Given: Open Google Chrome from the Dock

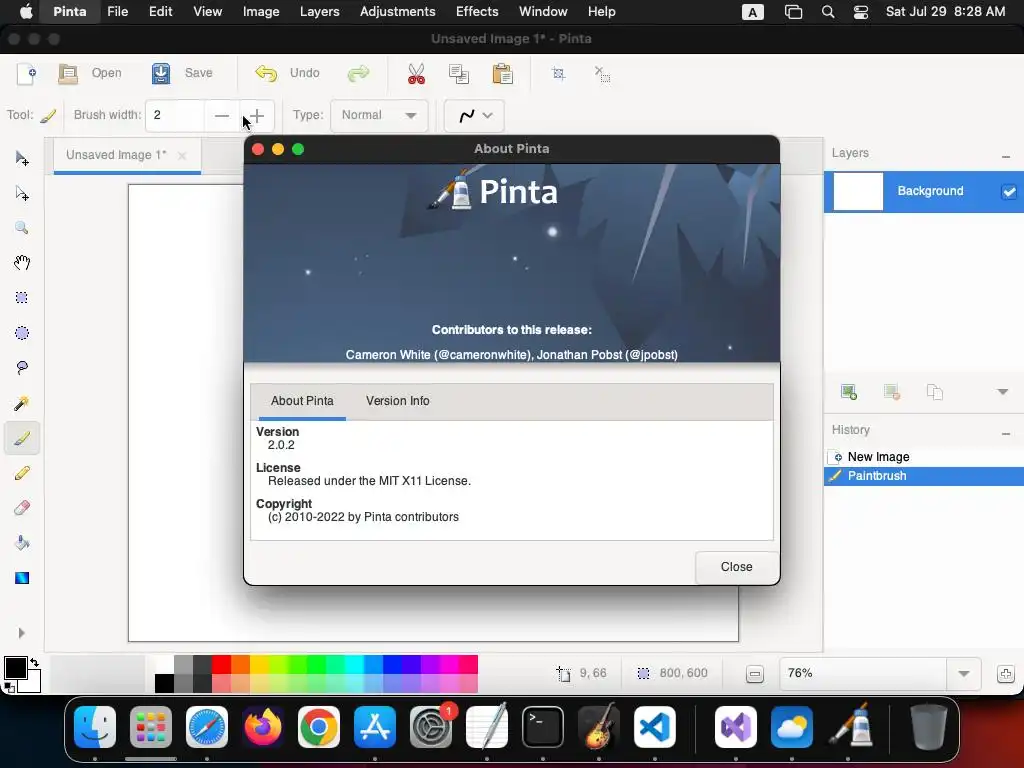Looking at the screenshot, I should point(319,727).
